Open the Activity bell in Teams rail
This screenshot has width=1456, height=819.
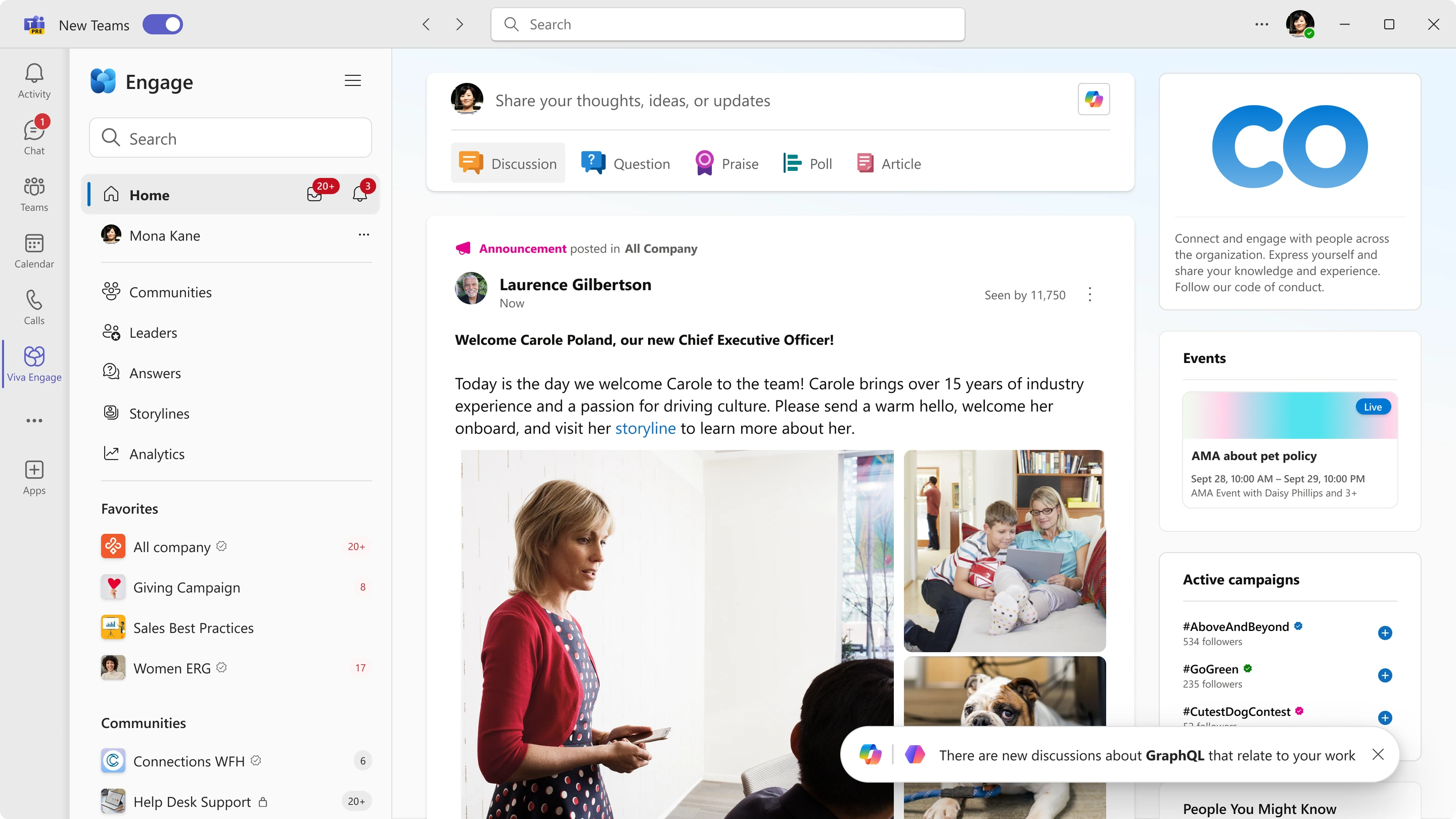pos(34,81)
